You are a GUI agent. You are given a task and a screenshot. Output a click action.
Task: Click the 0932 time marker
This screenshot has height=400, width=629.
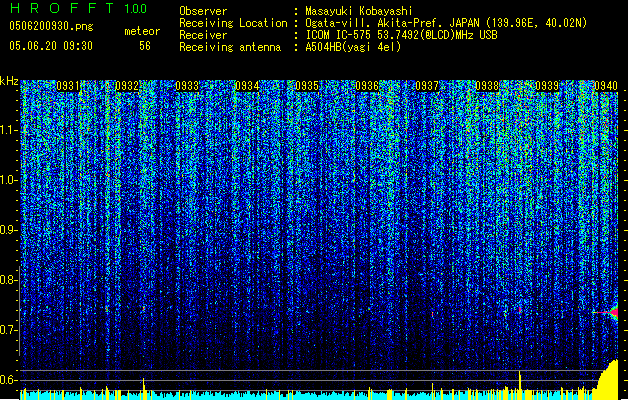[x=127, y=86]
